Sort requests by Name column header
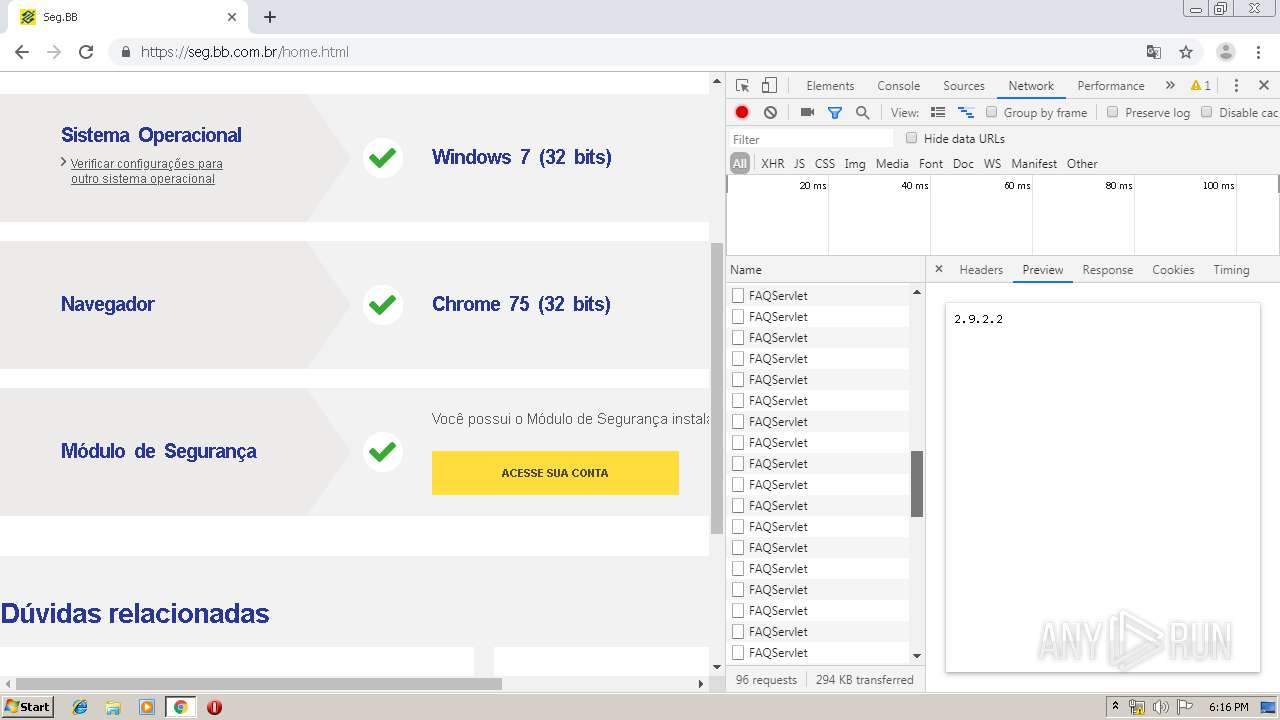The image size is (1280, 720). point(825,270)
